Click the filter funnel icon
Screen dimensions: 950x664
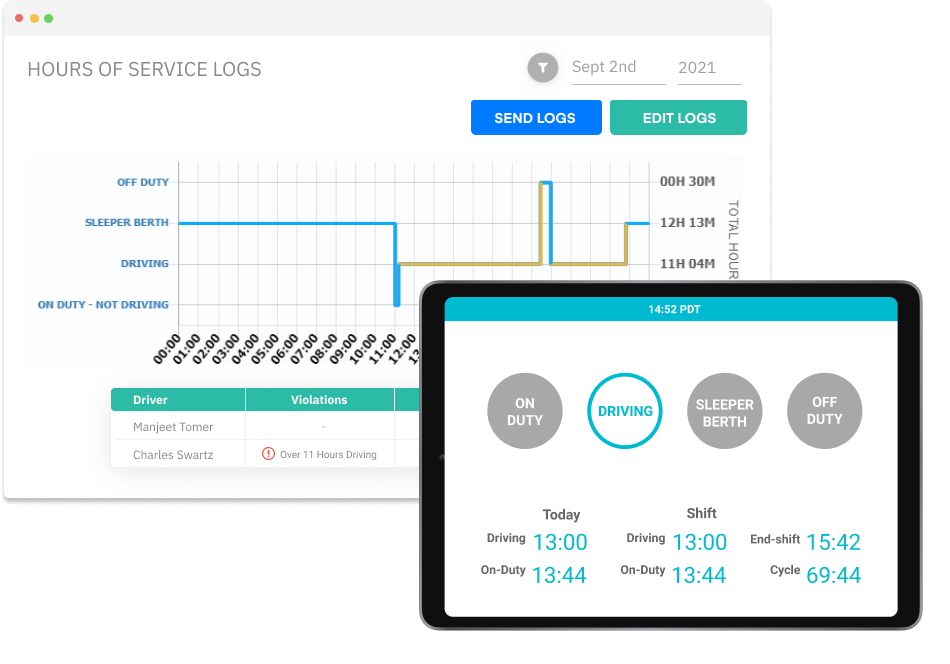[542, 68]
